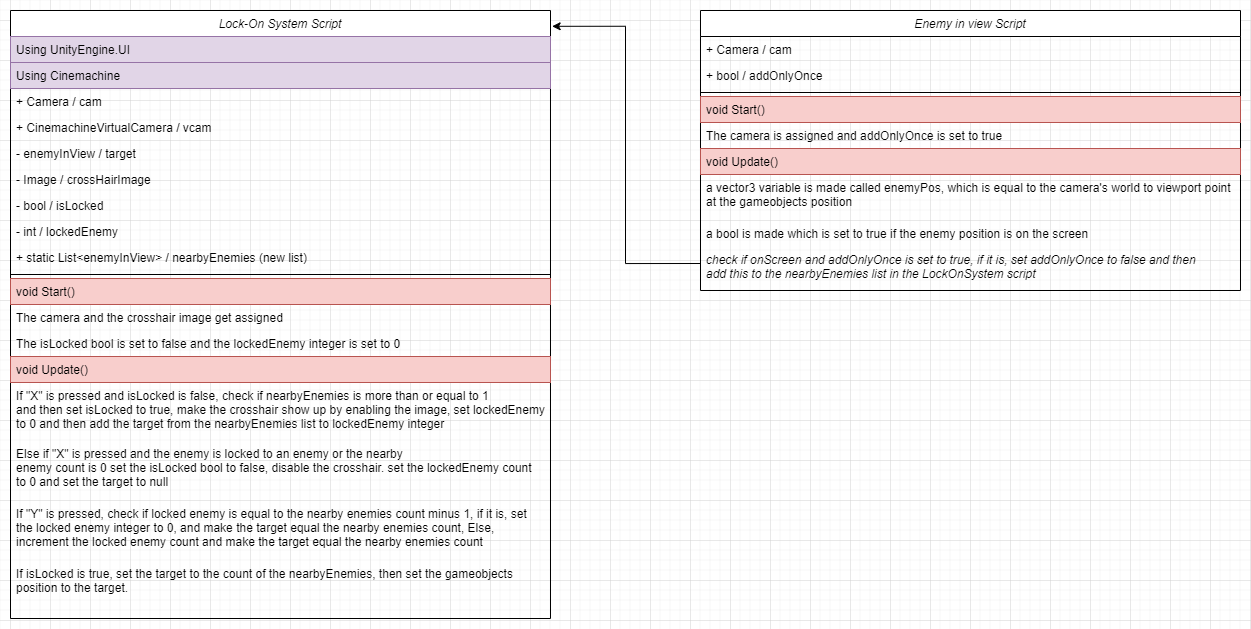Click the Camera / cam field in Lock-On box
Viewport: 1251px width, 629px height.
pos(280,101)
